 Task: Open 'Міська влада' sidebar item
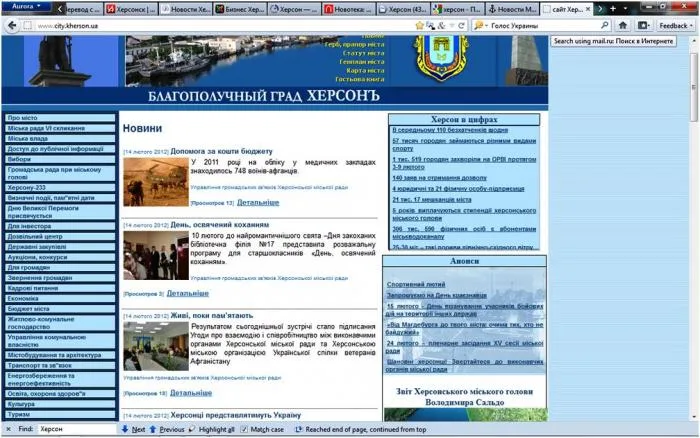coord(60,138)
